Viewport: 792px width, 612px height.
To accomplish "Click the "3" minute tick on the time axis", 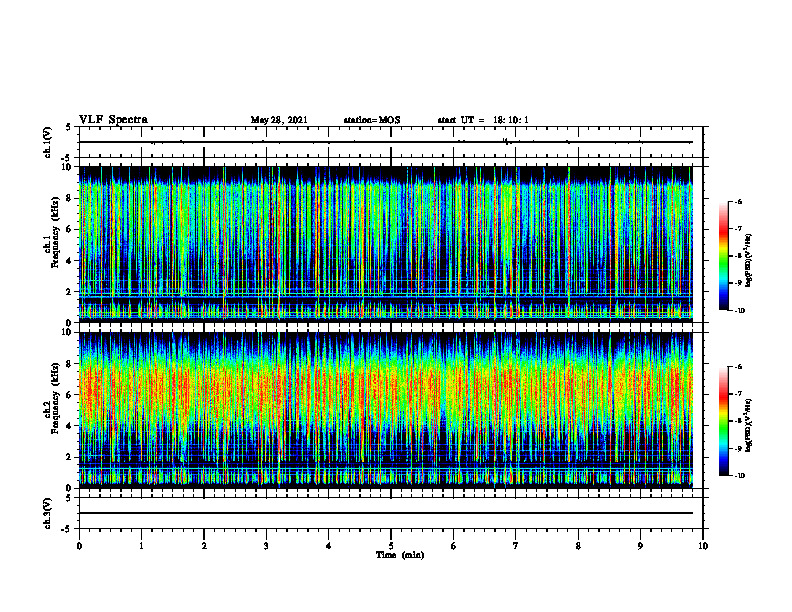I will tap(266, 546).
